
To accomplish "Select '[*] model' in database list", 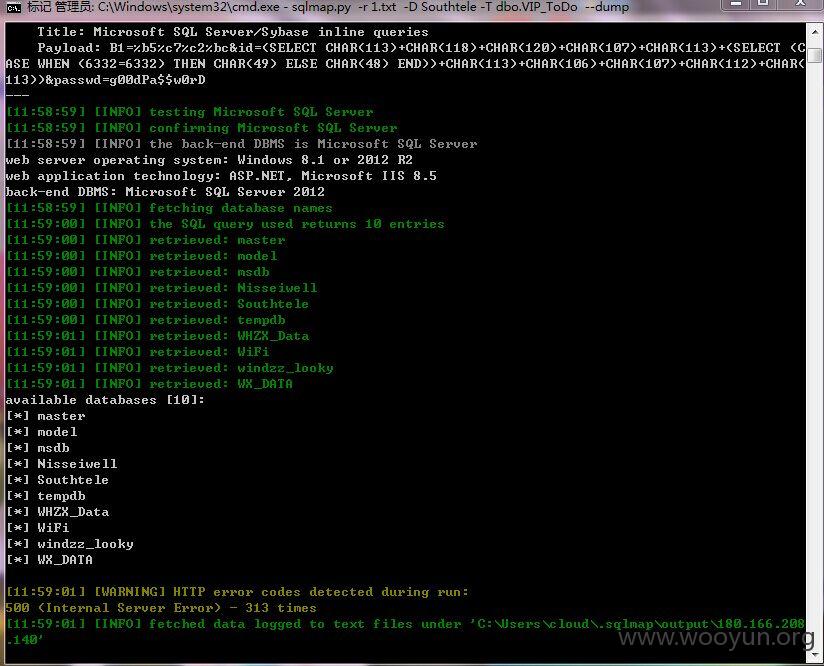I will 42,432.
